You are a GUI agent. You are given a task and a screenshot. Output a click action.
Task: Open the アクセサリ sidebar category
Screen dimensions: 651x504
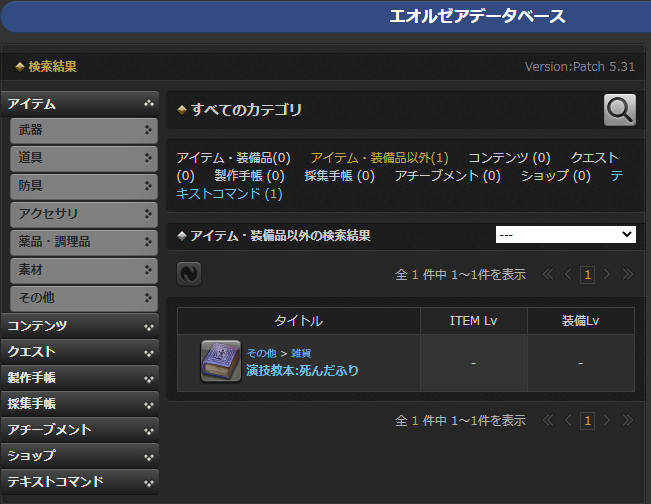coord(84,214)
